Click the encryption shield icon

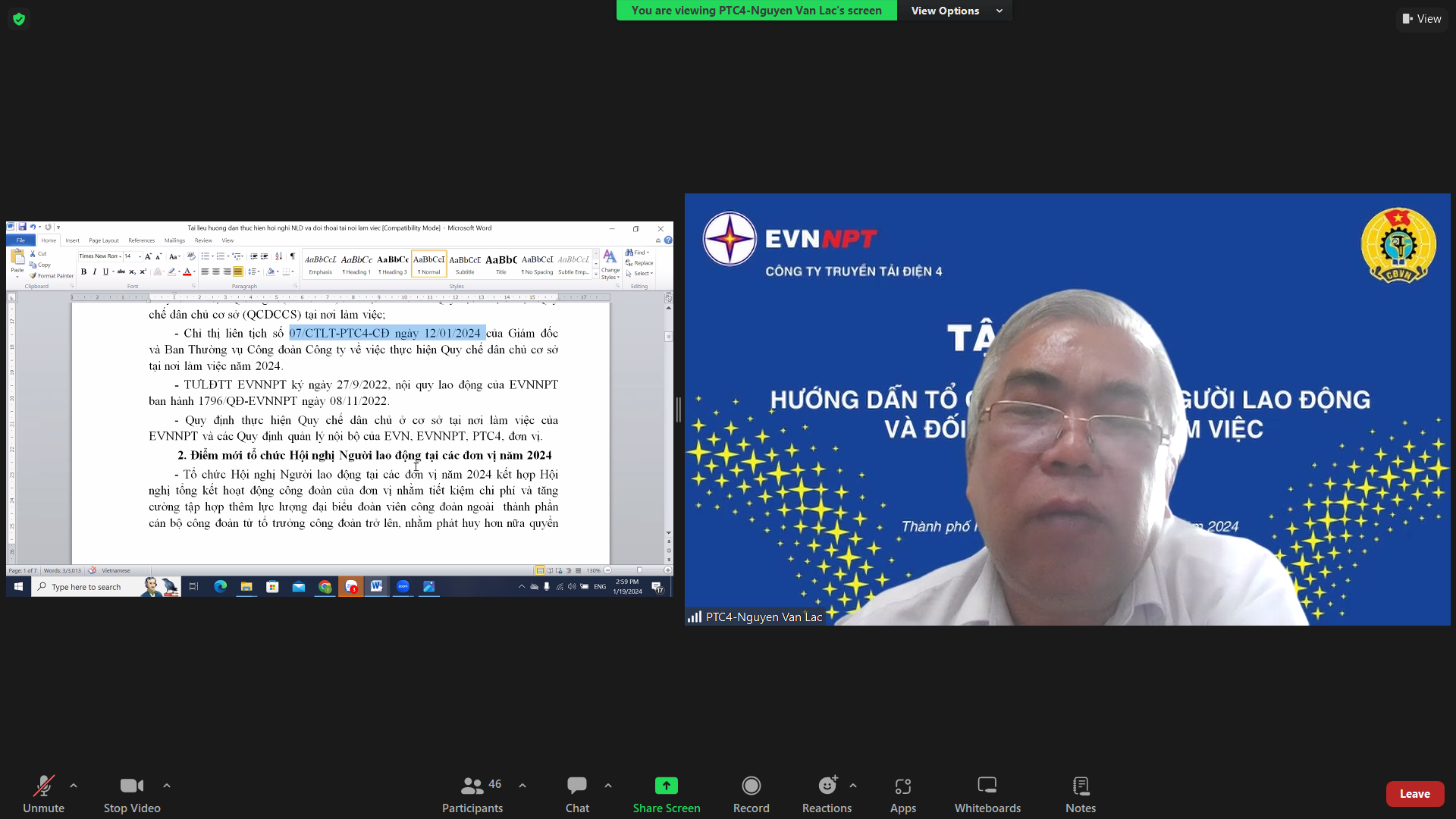coord(19,19)
